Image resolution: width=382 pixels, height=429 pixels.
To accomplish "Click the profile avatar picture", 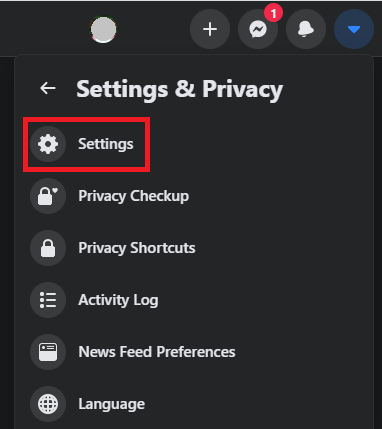I will point(103,30).
